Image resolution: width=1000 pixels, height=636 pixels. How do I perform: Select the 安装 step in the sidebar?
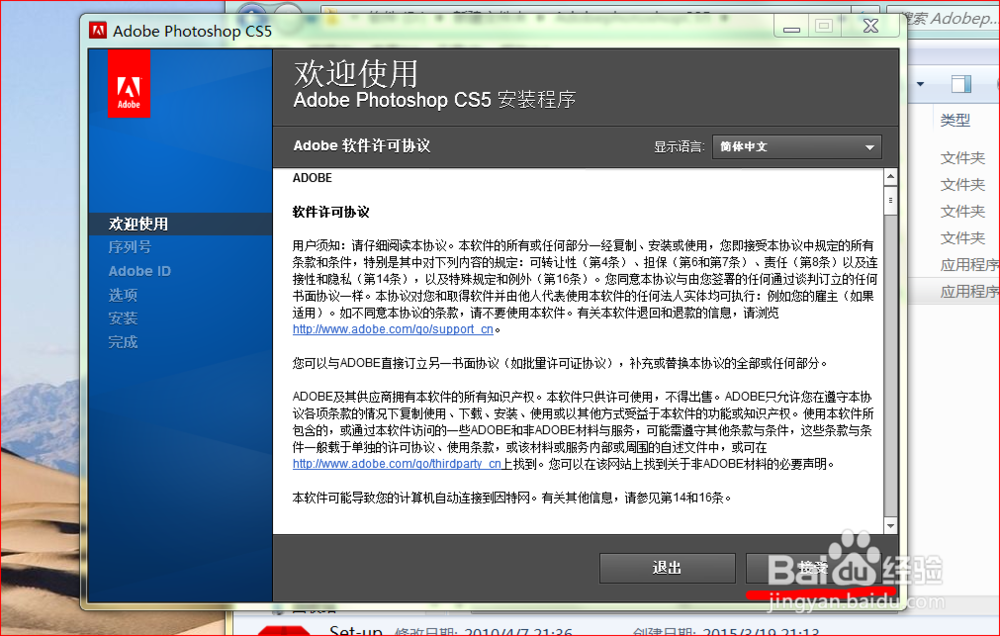click(122, 318)
